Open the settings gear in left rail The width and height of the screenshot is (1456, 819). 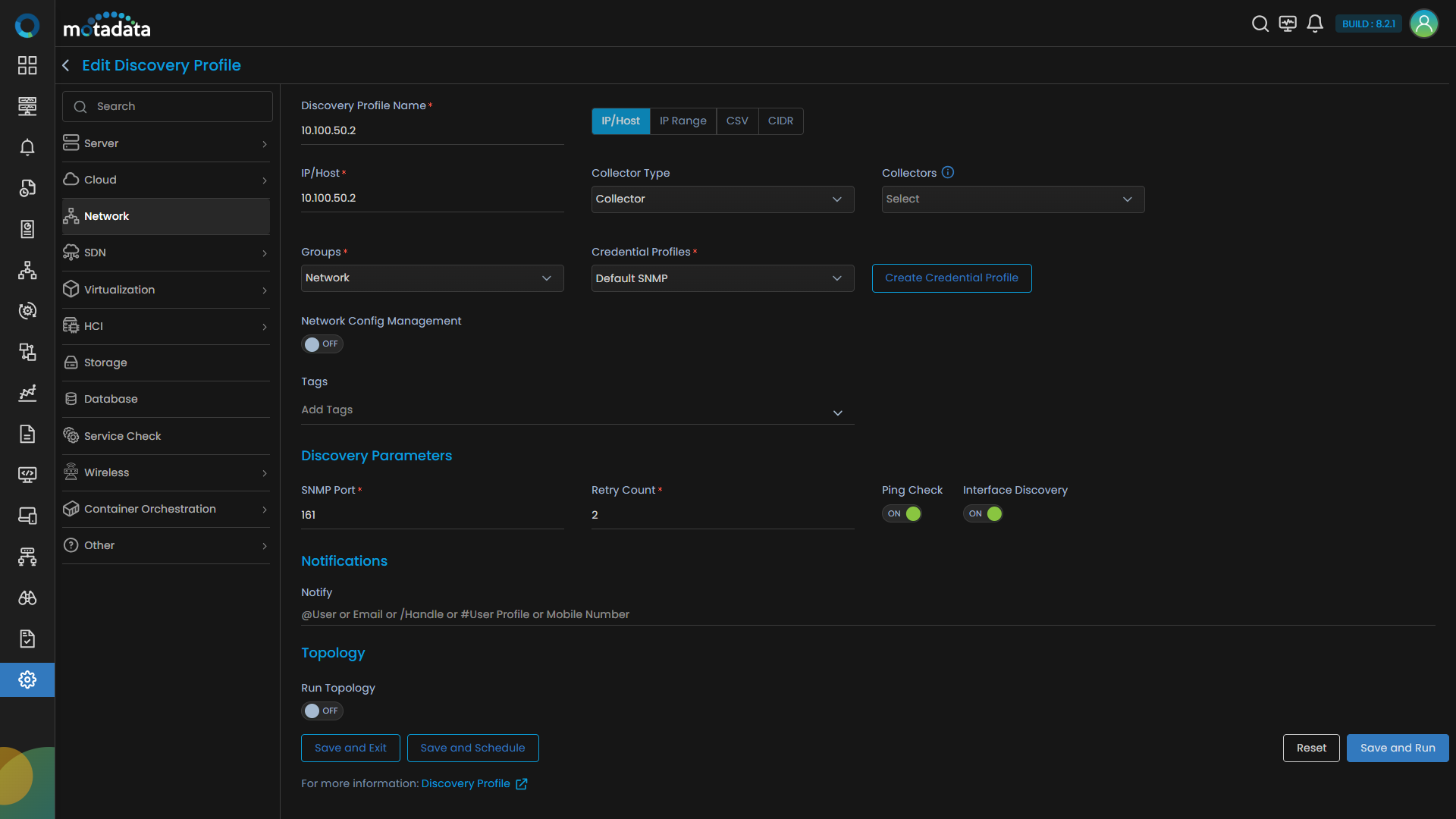(27, 679)
